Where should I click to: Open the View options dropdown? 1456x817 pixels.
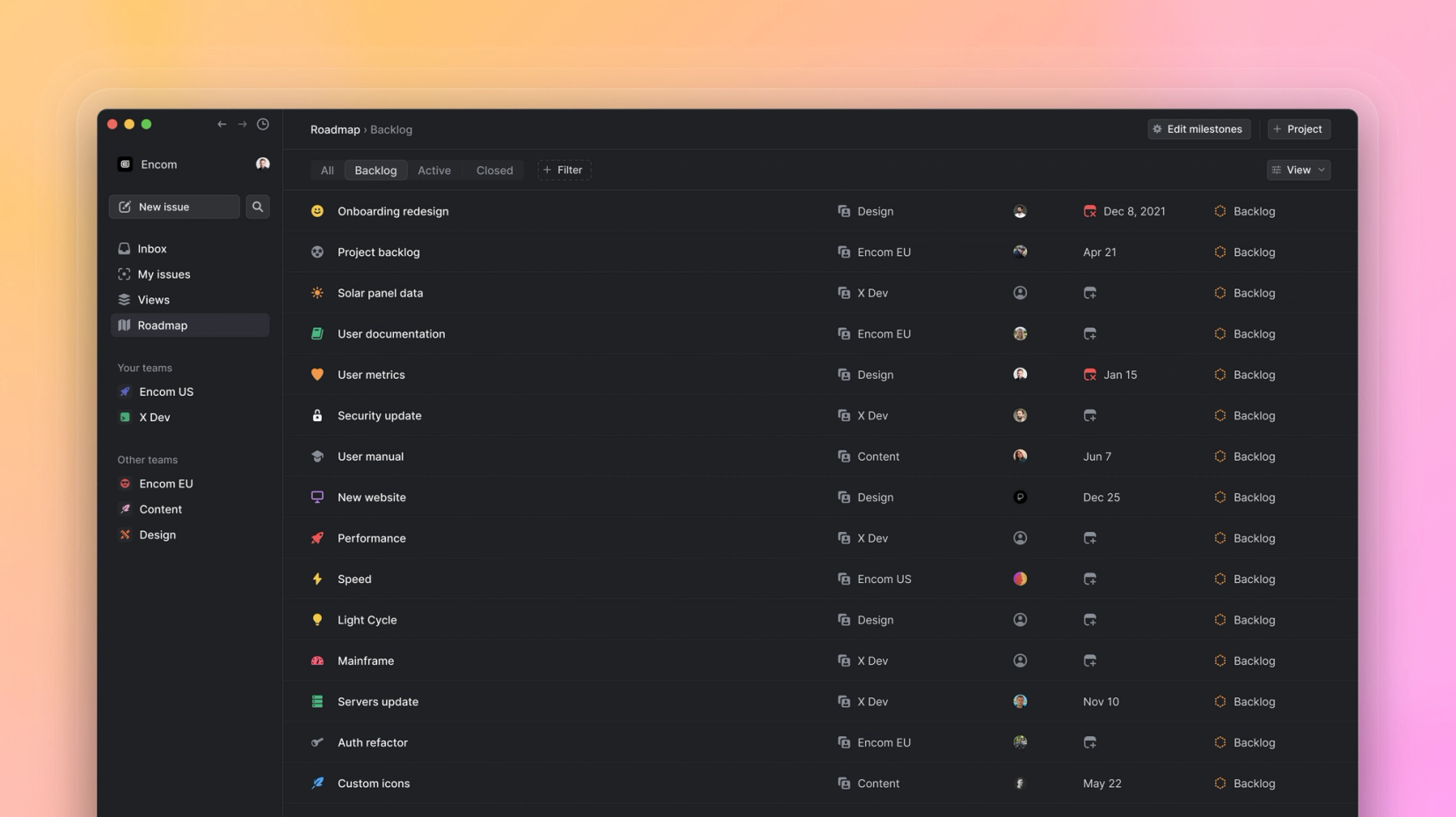1299,170
